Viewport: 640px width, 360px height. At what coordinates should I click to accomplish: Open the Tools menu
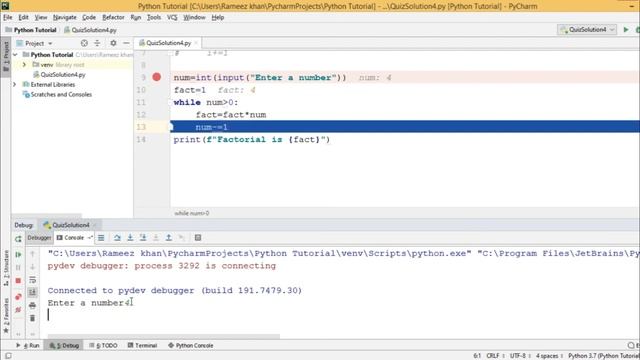coord(154,17)
